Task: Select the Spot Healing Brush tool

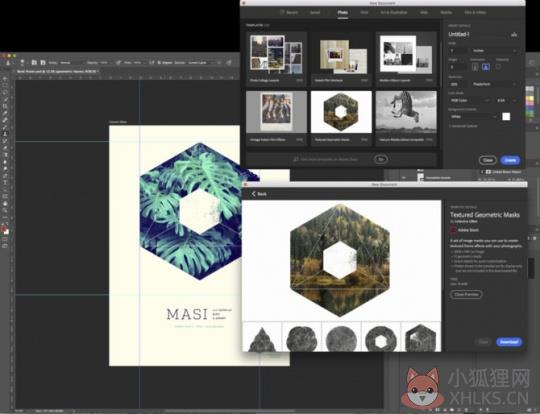Action: tap(5, 120)
